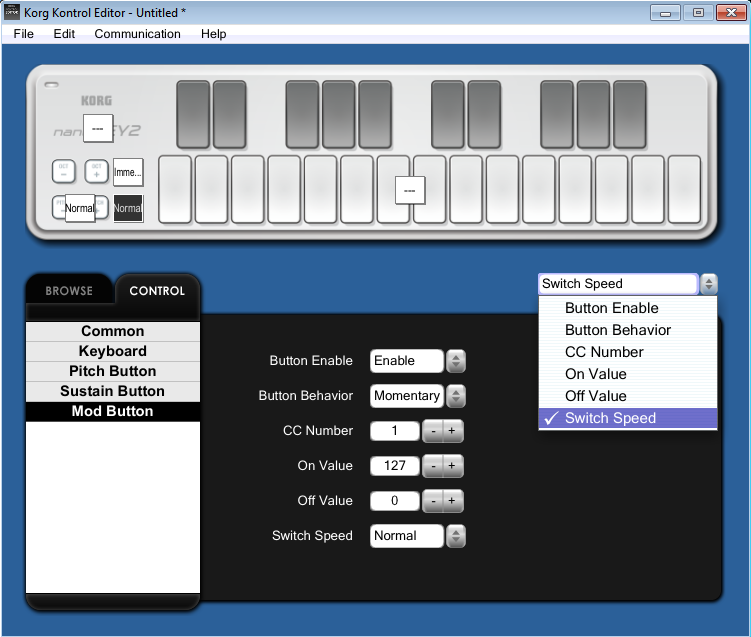Choose checked Switch Speed in dropdown list
The height and width of the screenshot is (637, 751).
[x=628, y=418]
